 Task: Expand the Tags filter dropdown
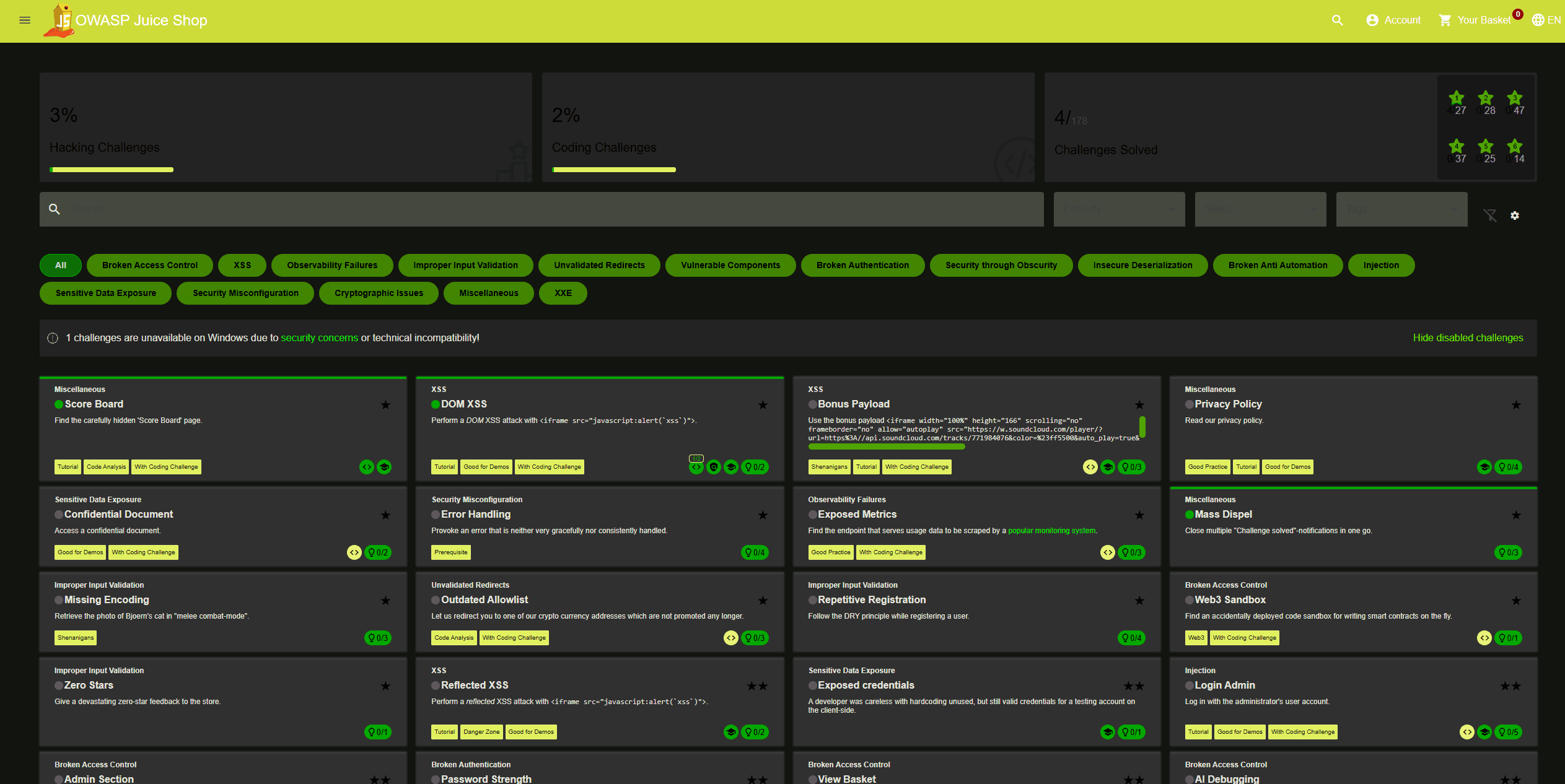pos(1401,209)
